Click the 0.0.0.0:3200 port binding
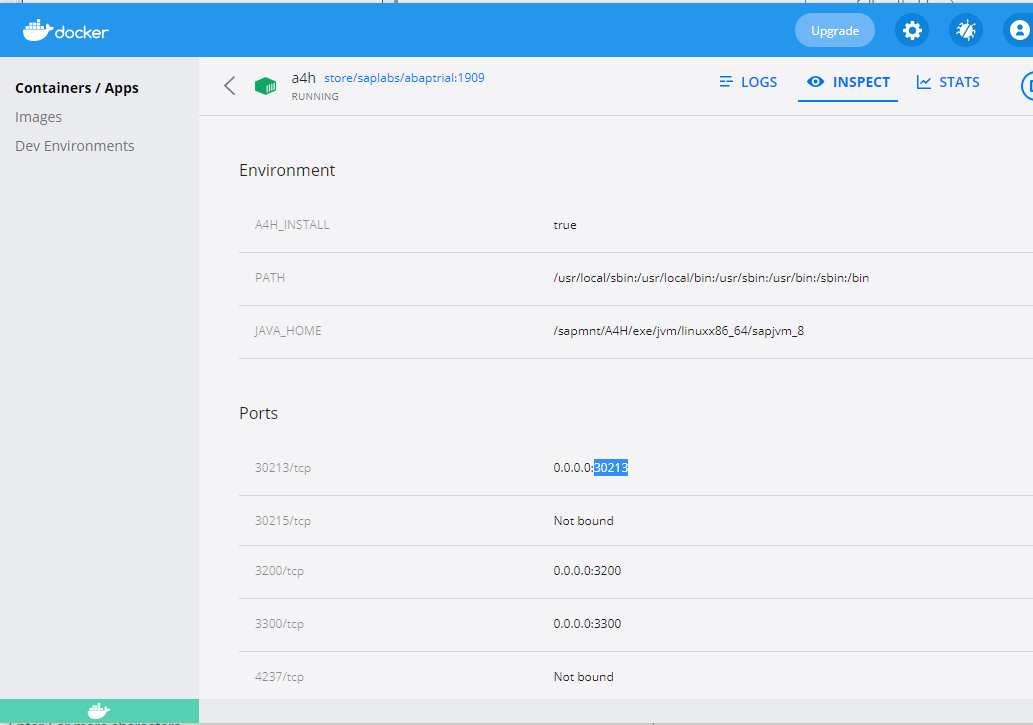1033x725 pixels. (x=587, y=571)
